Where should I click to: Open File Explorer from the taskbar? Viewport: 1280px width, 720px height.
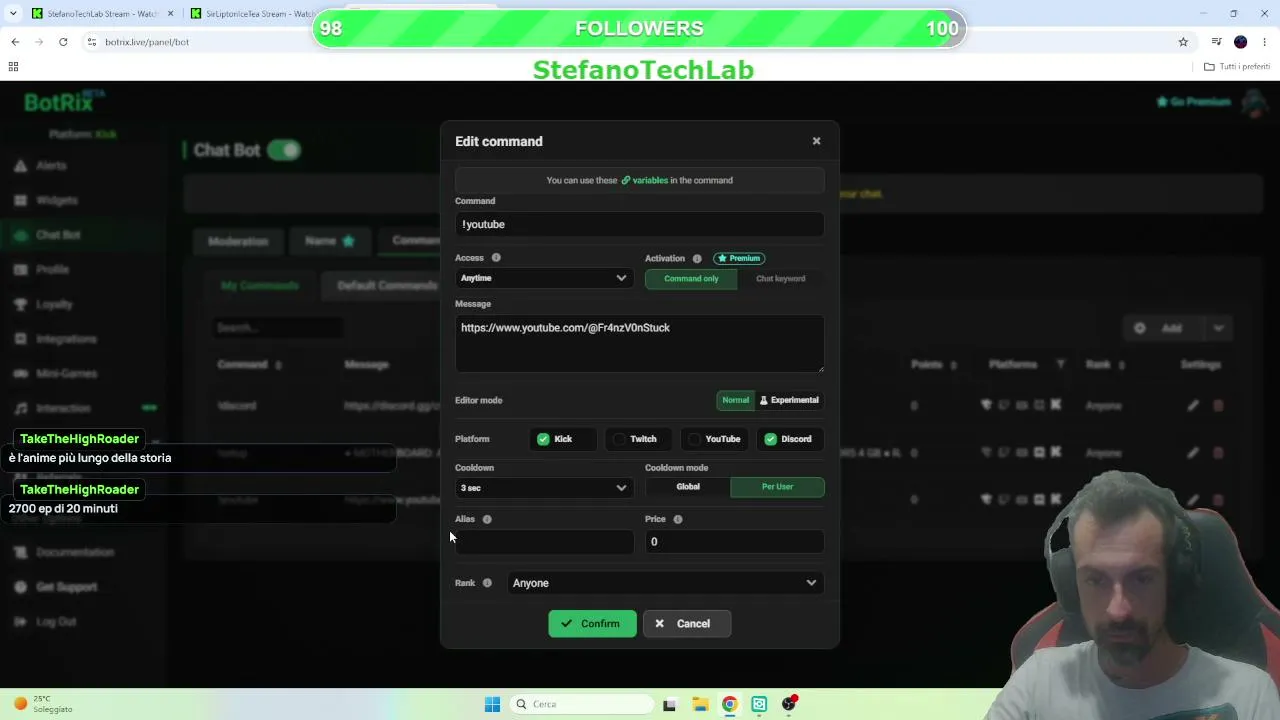coord(700,704)
